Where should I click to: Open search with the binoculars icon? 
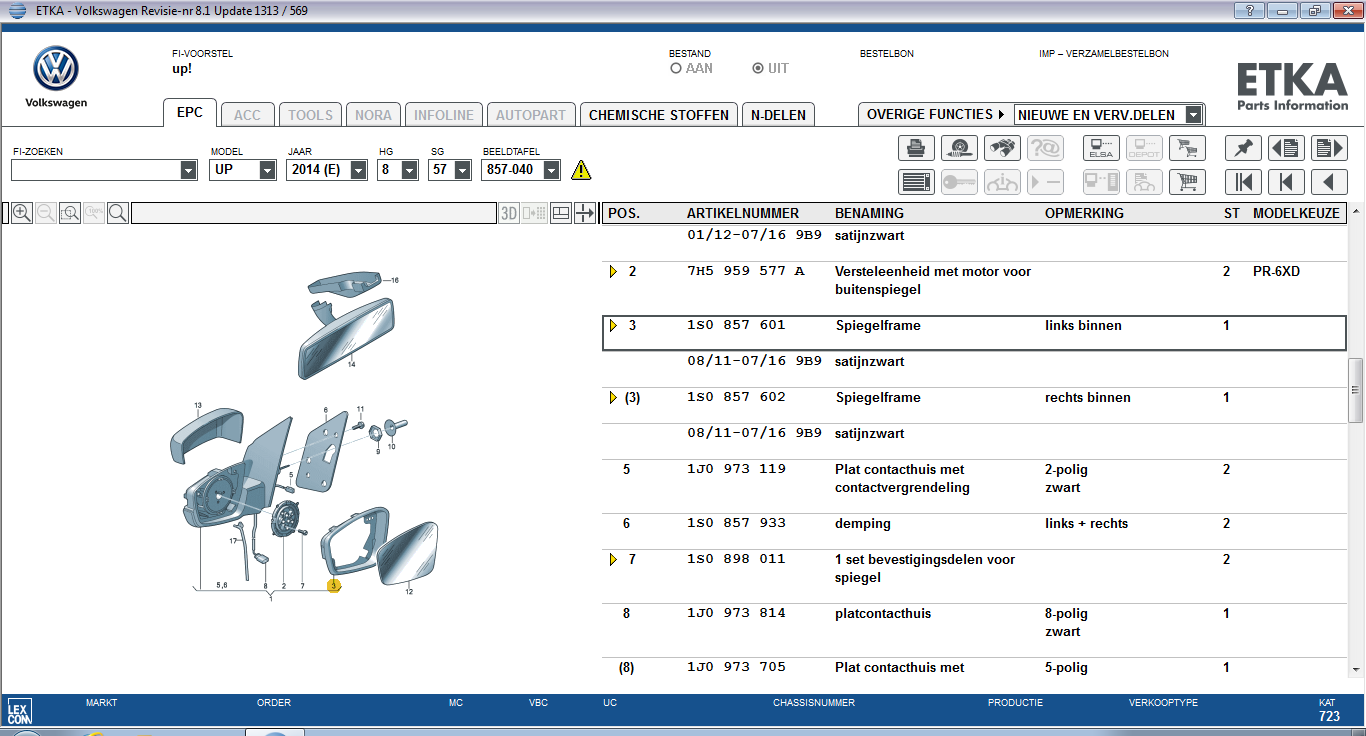[1002, 149]
